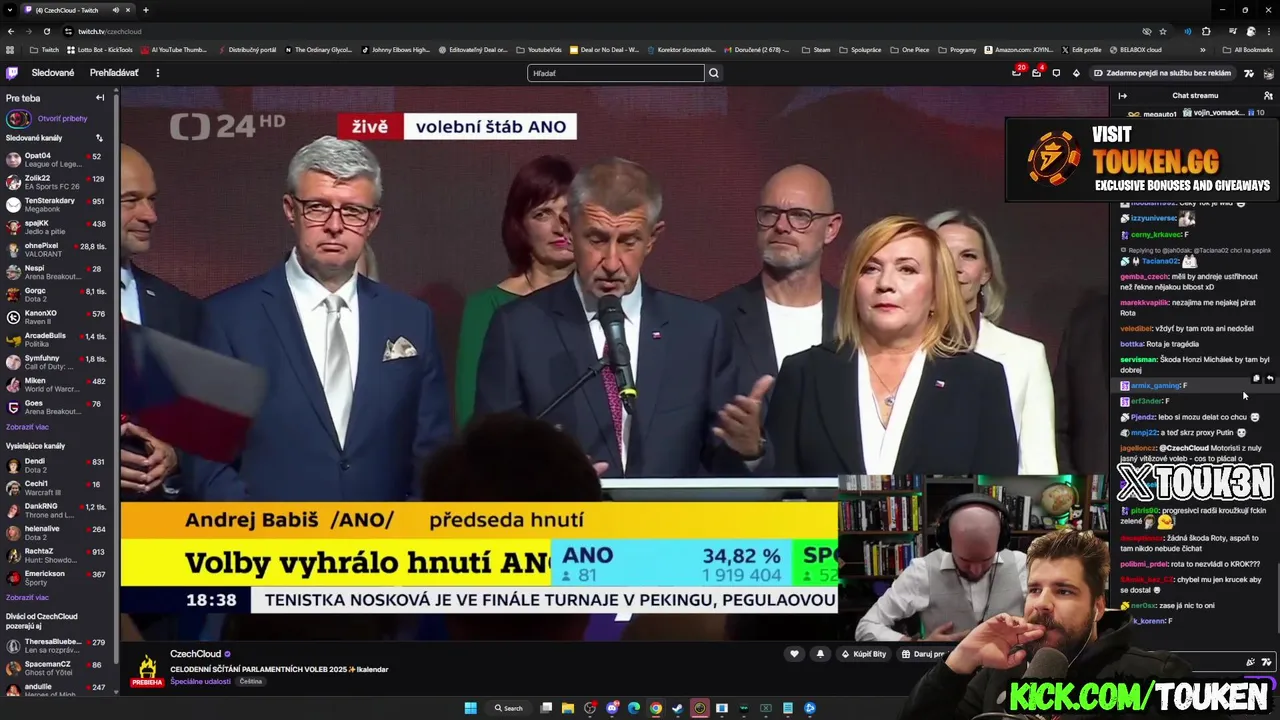Mute the CzechCloud tab audio
The image size is (1280, 720).
(x=116, y=10)
